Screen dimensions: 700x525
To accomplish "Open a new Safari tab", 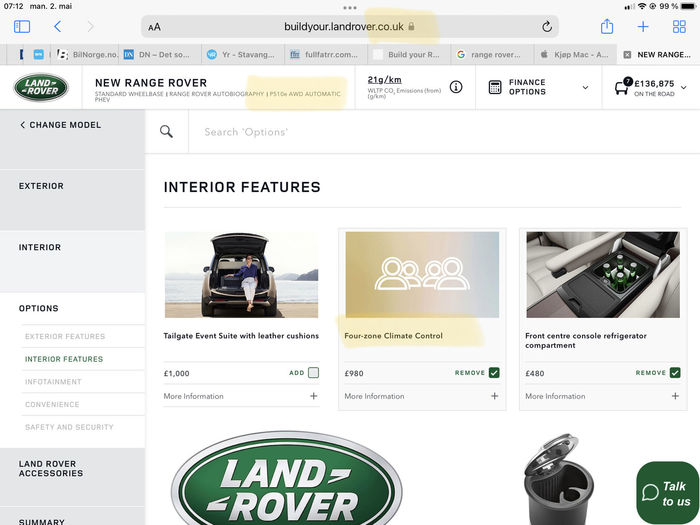I will (x=643, y=27).
